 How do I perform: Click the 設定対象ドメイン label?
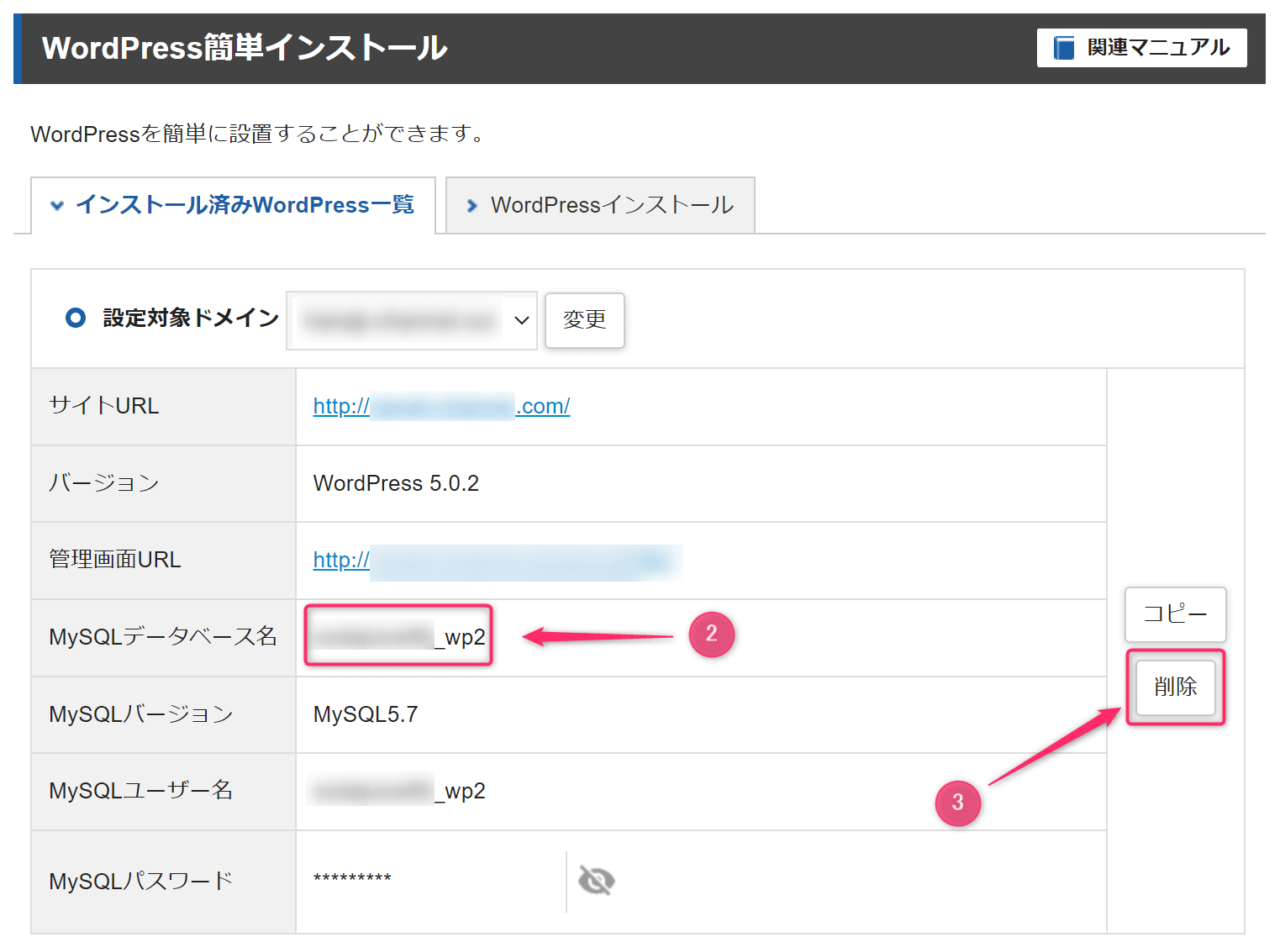190,319
